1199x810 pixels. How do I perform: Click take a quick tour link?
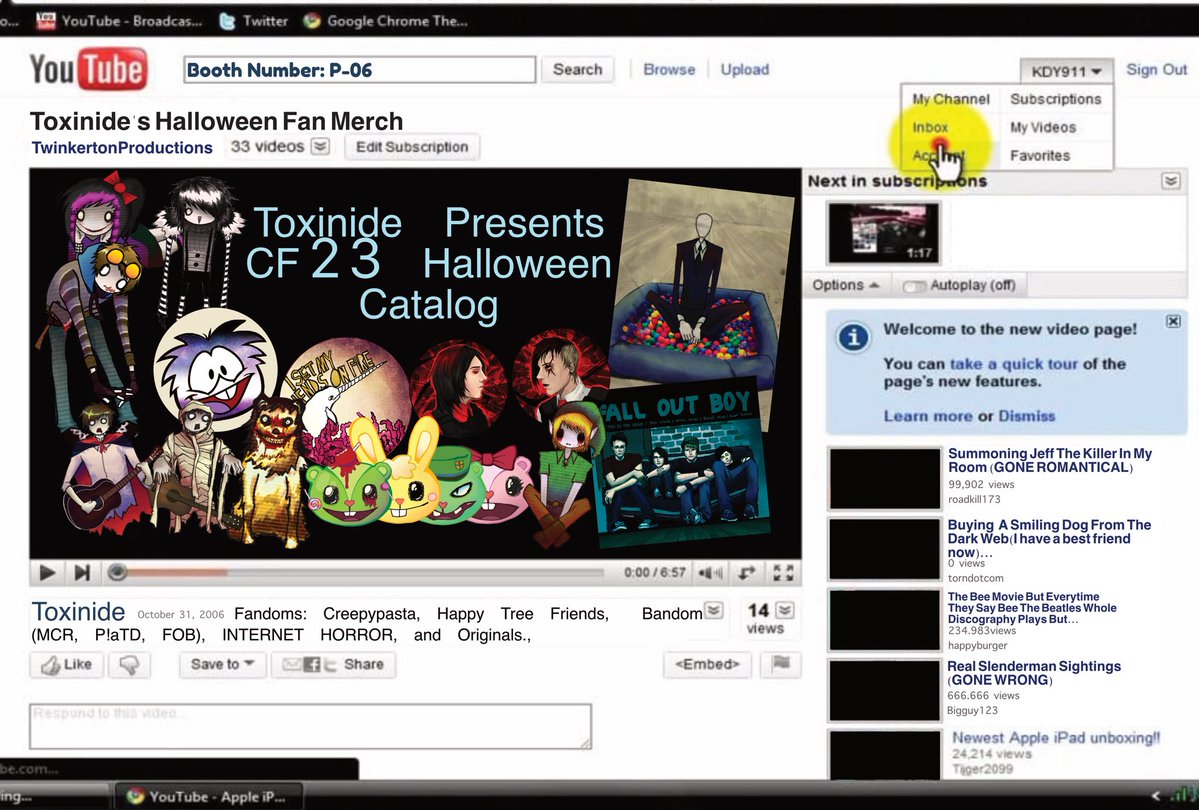1013,364
